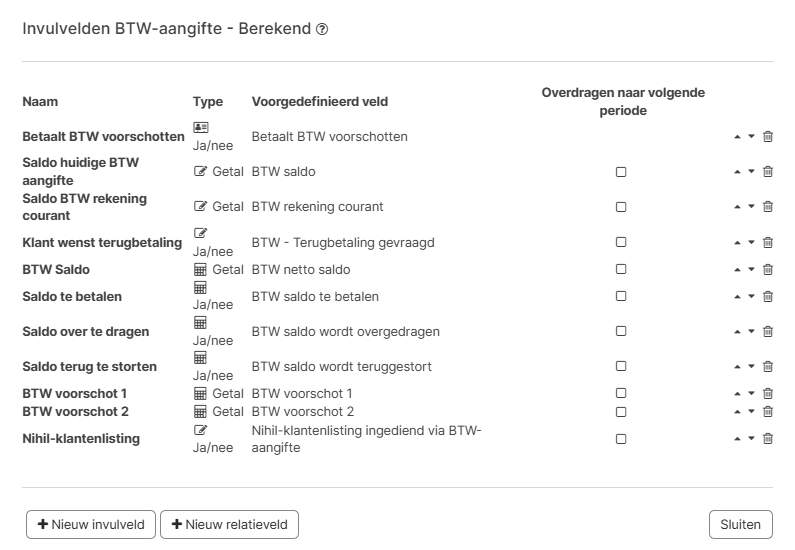Delete the Saldo terug te storten field
The image size is (795, 550).
coord(768,367)
